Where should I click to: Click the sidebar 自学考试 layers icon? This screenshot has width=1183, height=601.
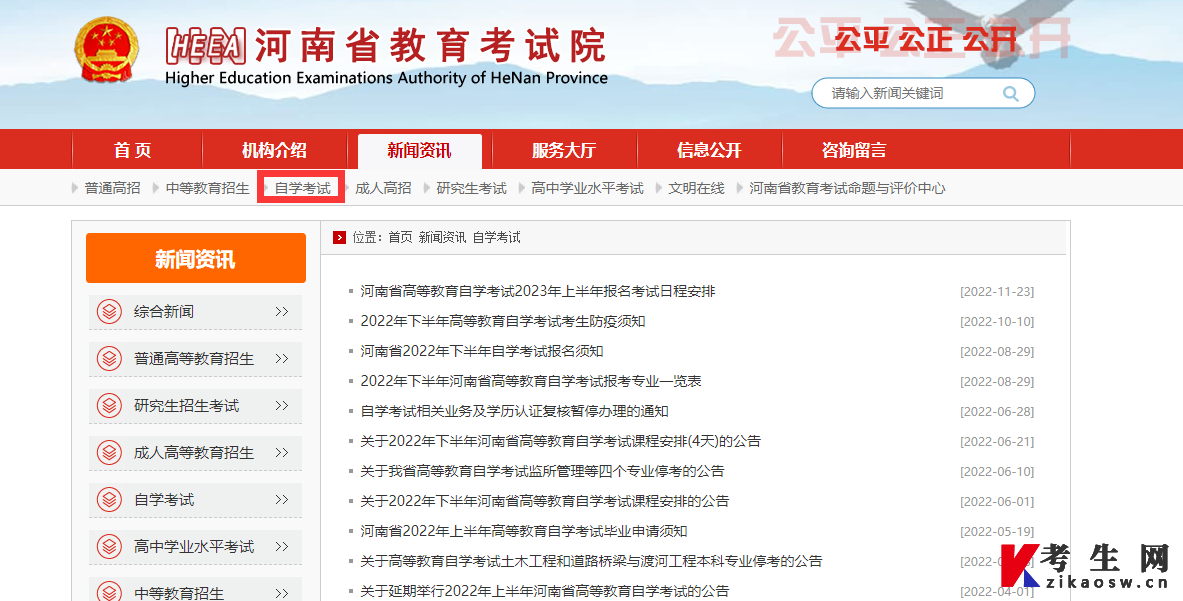[110, 499]
